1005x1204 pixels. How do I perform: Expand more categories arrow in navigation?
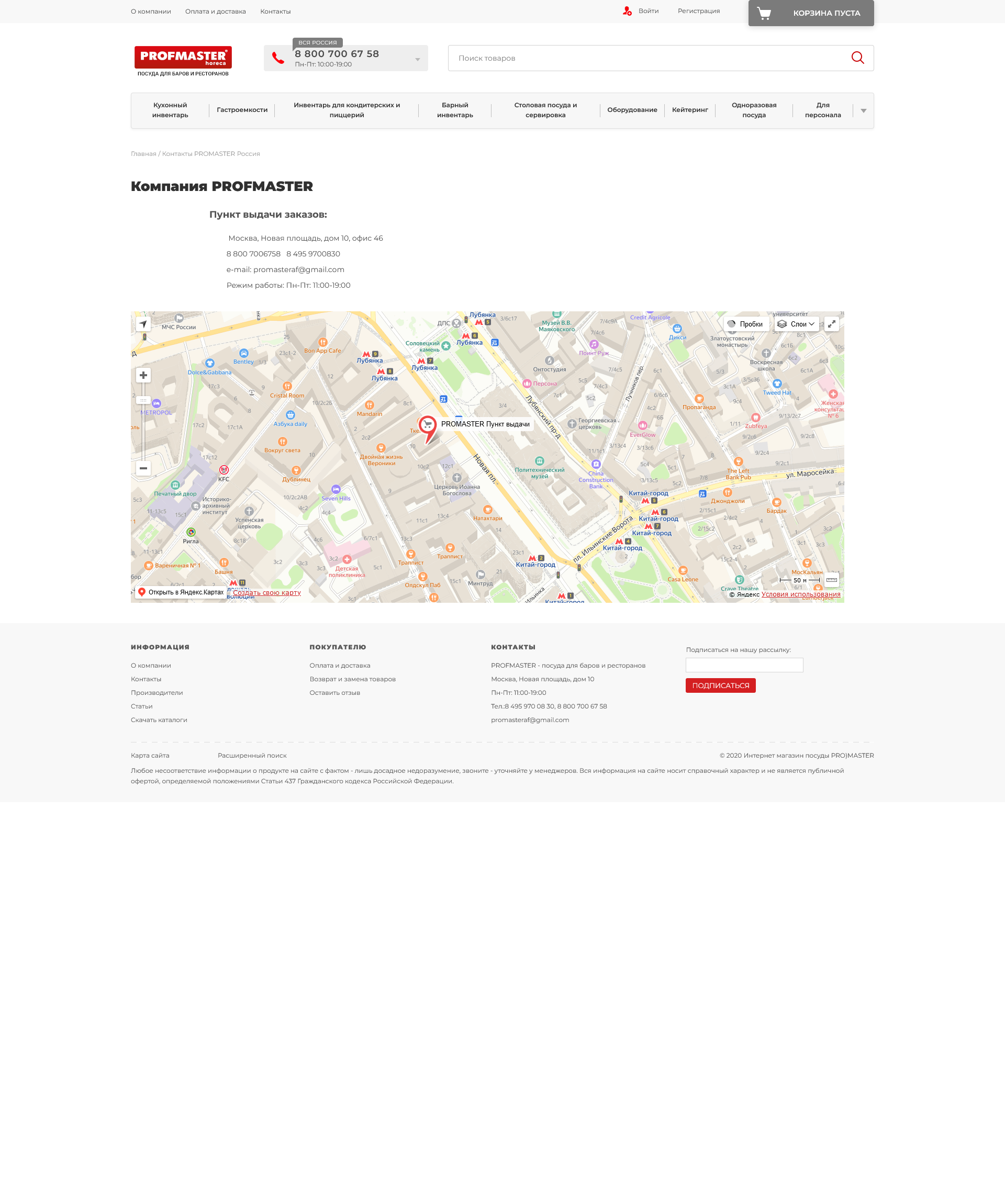point(863,110)
